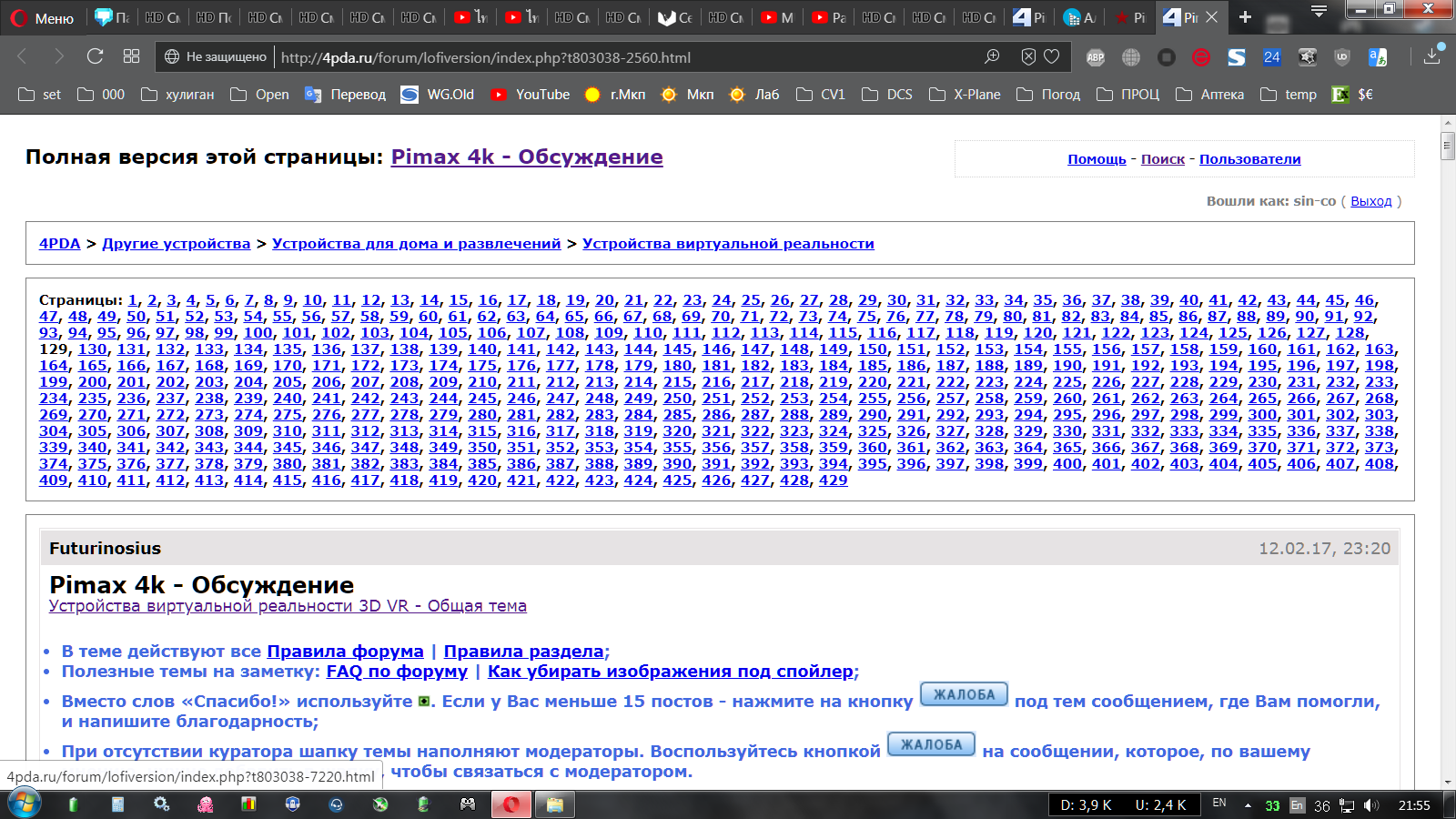Open the Пользователи link
1456x819 pixels.
point(1250,158)
